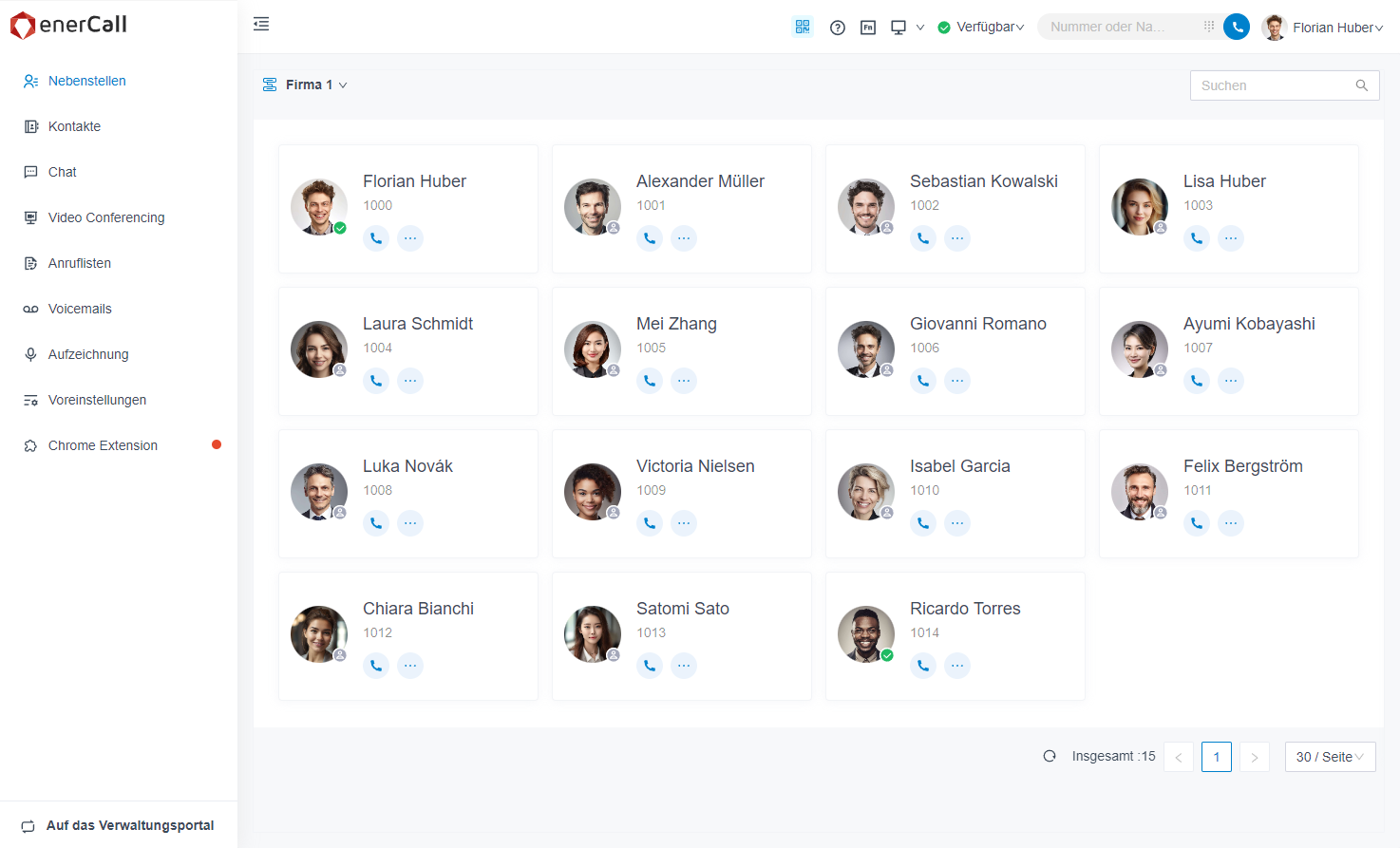The height and width of the screenshot is (848, 1400).
Task: Refresh the extension list
Action: 1050,757
